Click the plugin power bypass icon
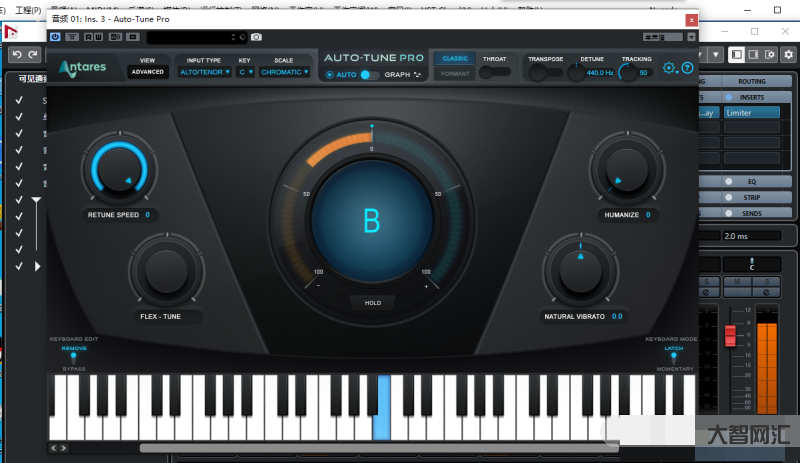Viewport: 800px width, 463px height. 55,37
